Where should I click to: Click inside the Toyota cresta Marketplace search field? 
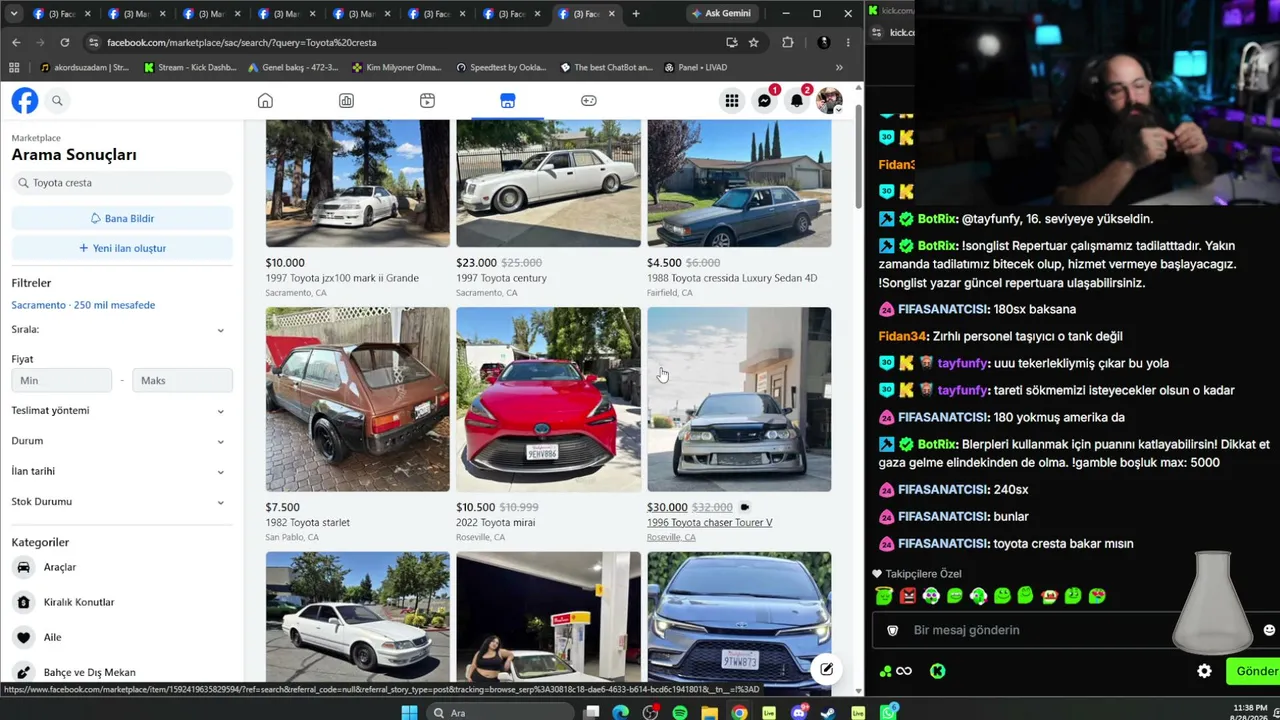click(122, 183)
